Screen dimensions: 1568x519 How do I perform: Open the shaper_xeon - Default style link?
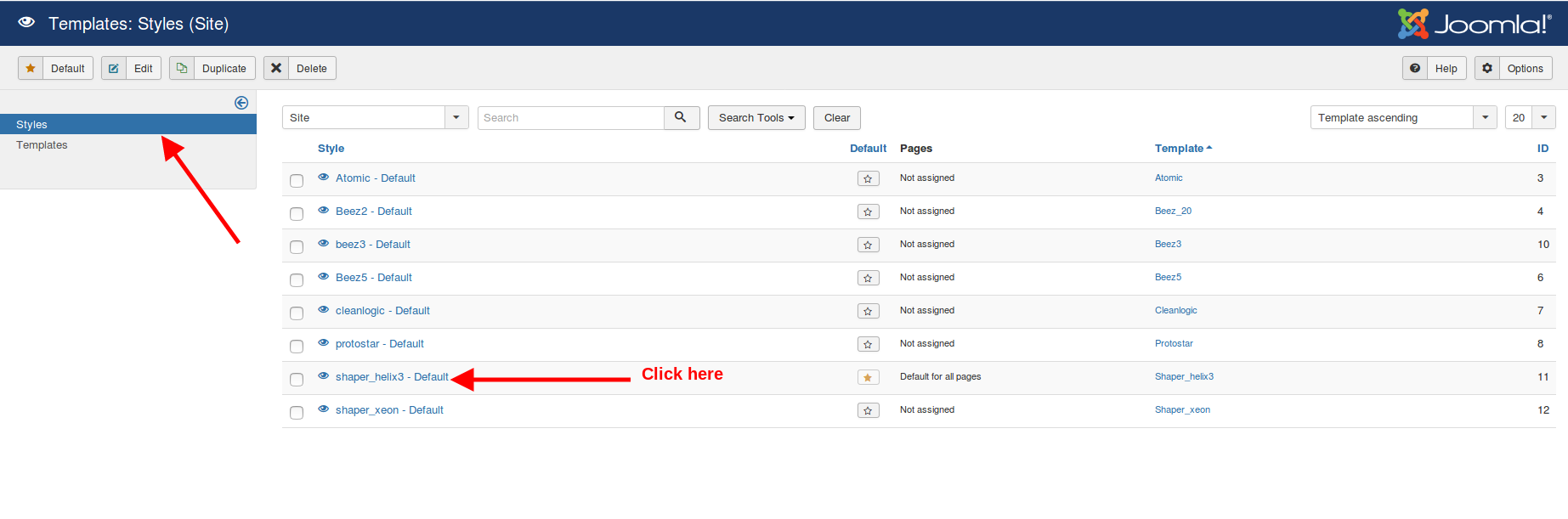click(x=389, y=410)
